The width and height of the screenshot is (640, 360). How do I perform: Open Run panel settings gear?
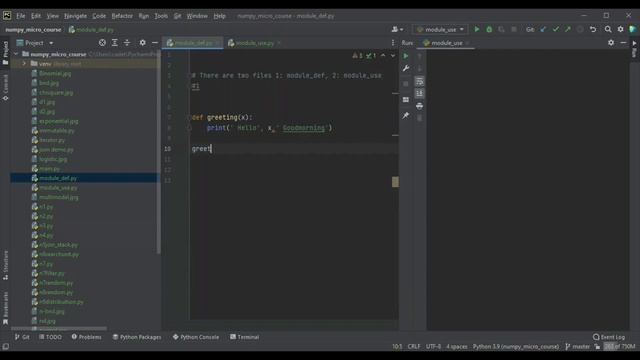611,43
